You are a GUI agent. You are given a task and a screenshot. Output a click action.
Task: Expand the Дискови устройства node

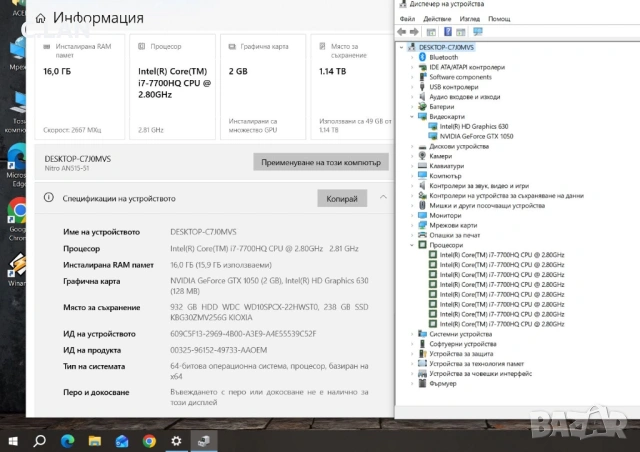pos(412,146)
